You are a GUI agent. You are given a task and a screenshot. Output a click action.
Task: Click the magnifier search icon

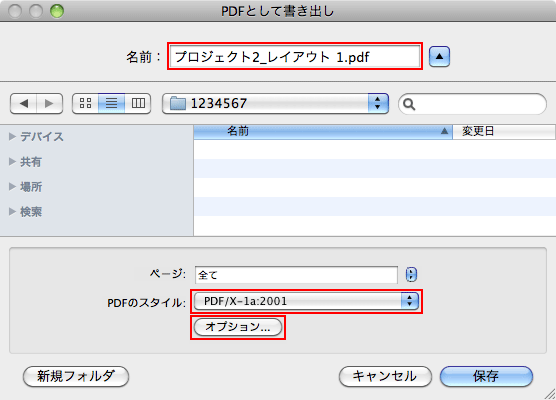409,104
